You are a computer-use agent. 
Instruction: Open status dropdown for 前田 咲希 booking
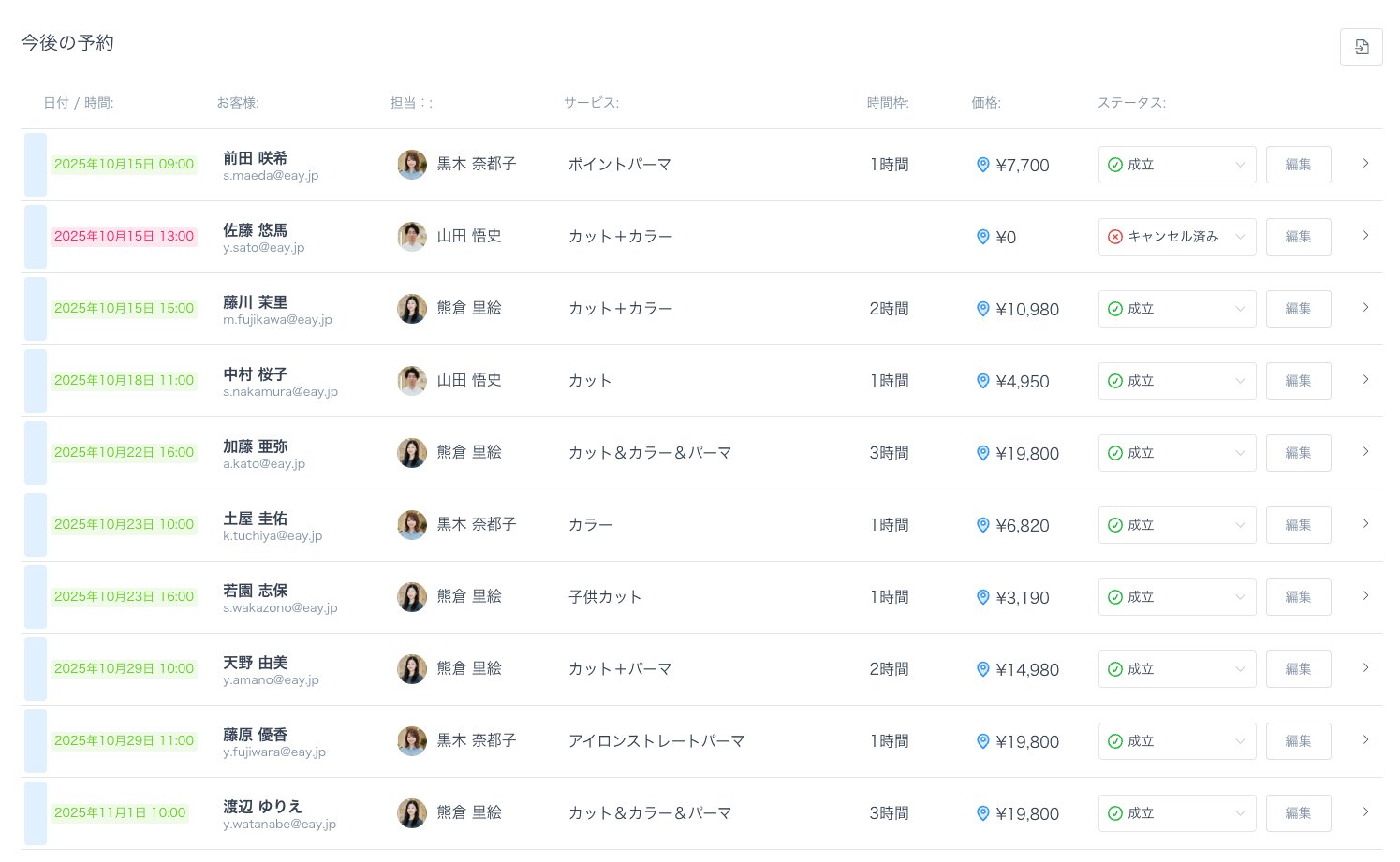(x=1176, y=165)
